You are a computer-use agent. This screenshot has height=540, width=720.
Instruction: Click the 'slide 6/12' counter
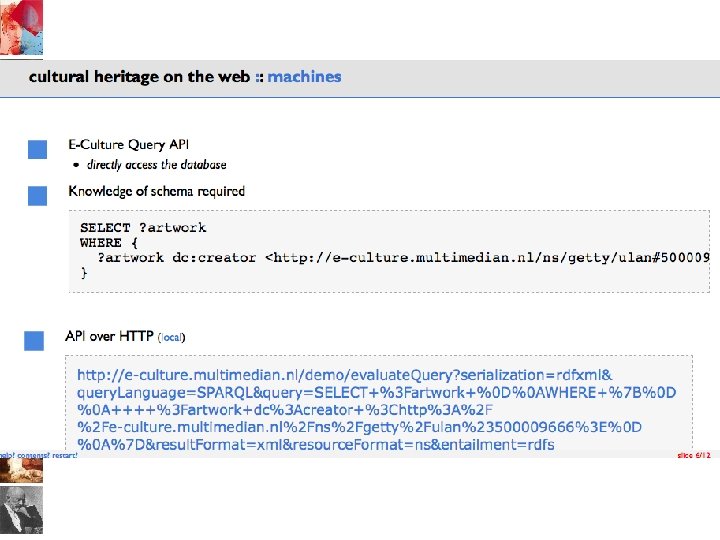[x=693, y=454]
